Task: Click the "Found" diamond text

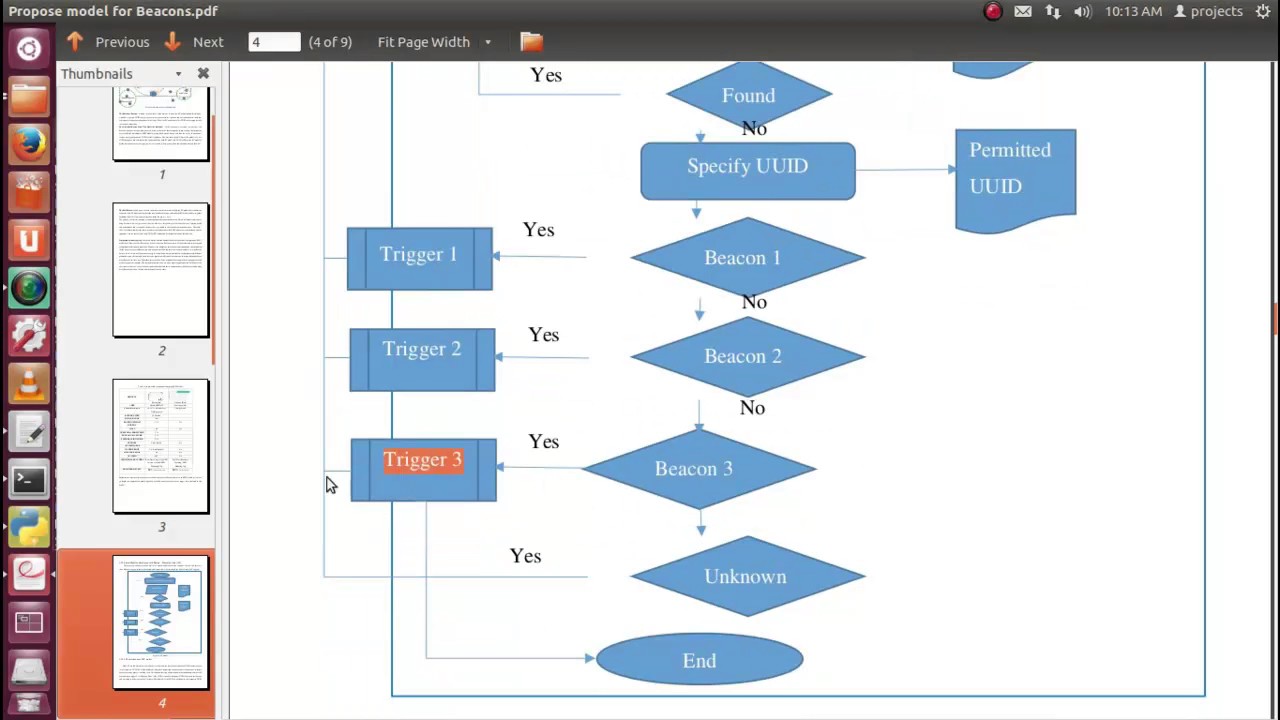Action: pyautogui.click(x=748, y=96)
